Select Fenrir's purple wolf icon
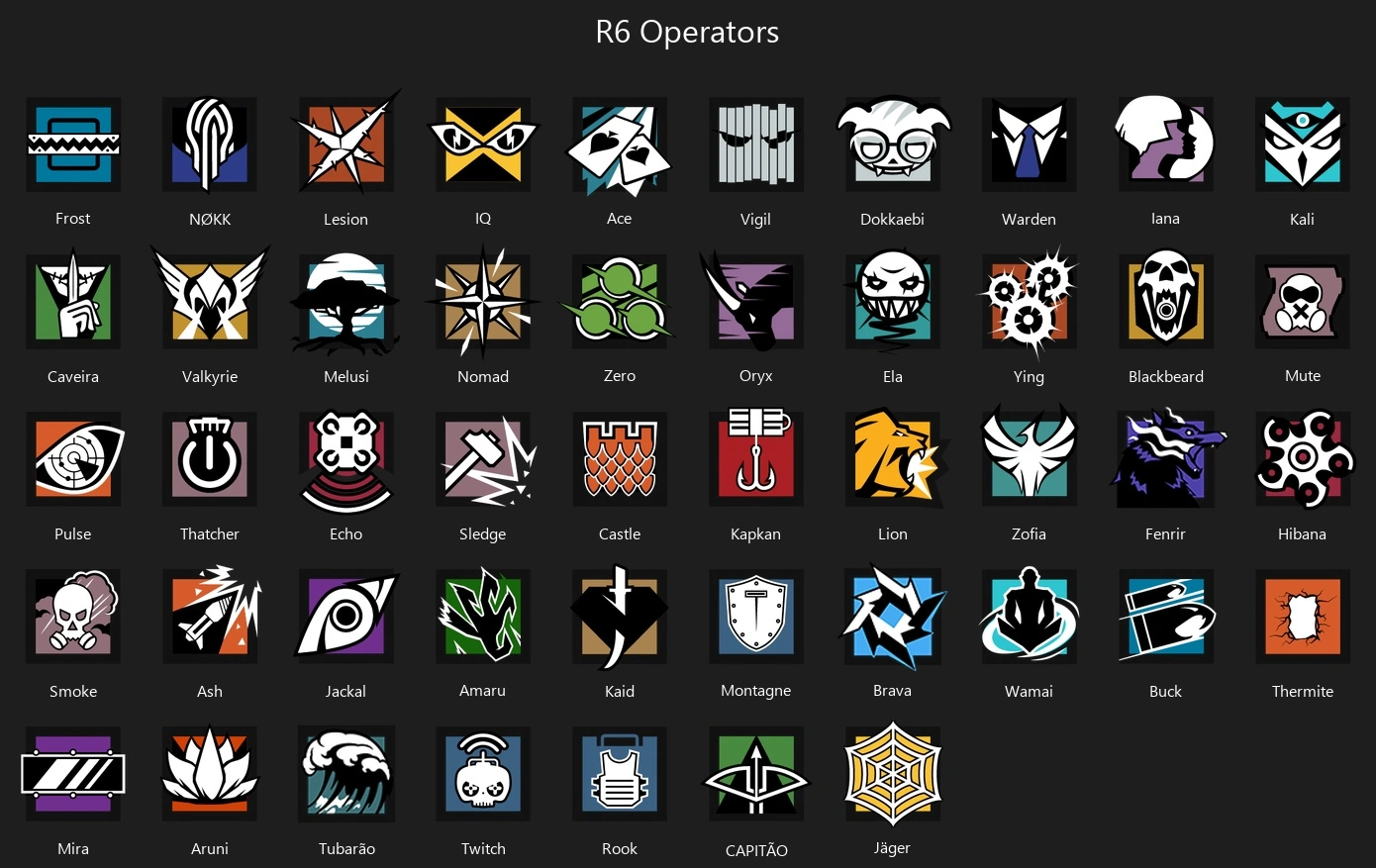Screen dimensions: 1376x868 1166,458
